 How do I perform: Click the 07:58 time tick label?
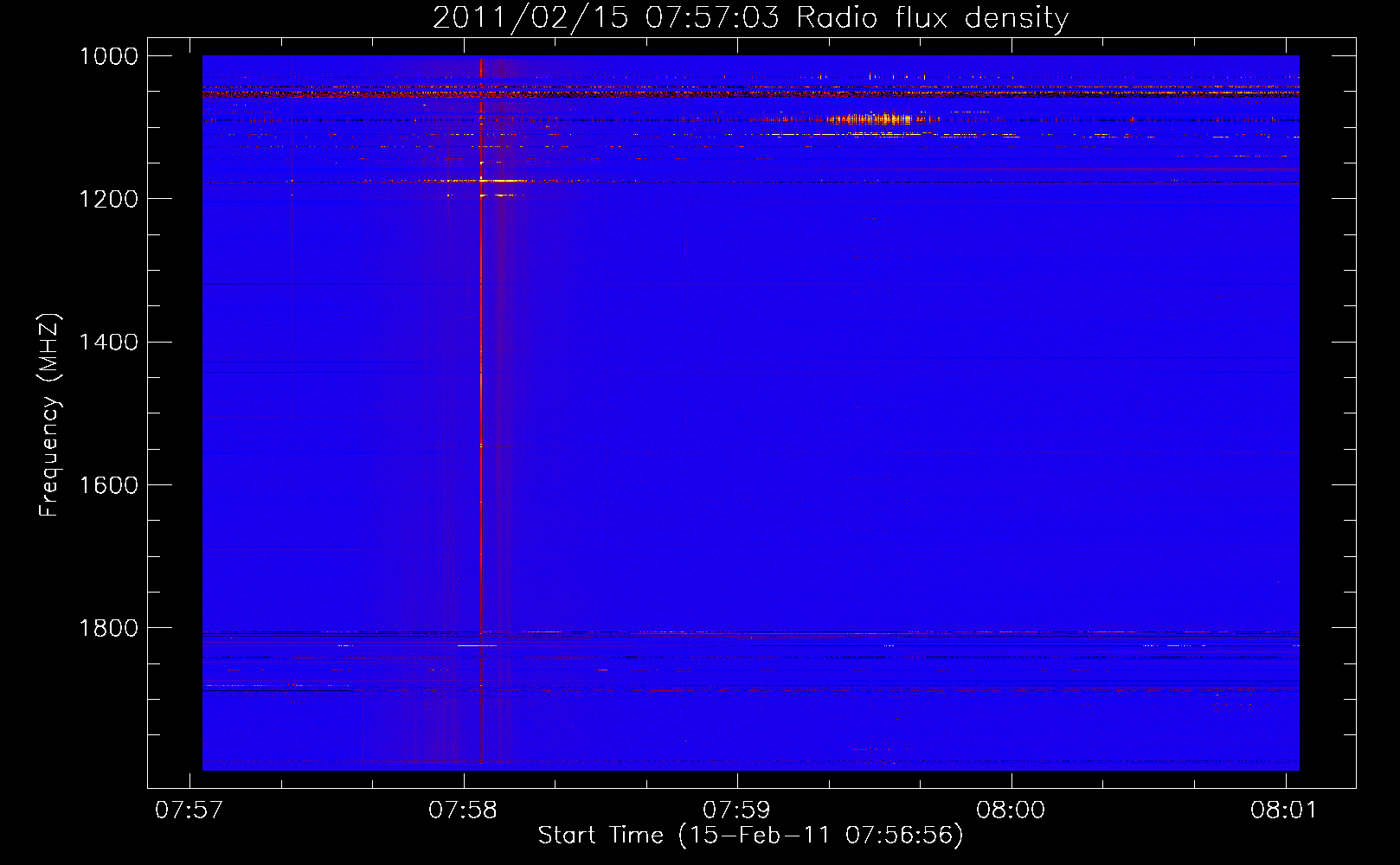463,810
